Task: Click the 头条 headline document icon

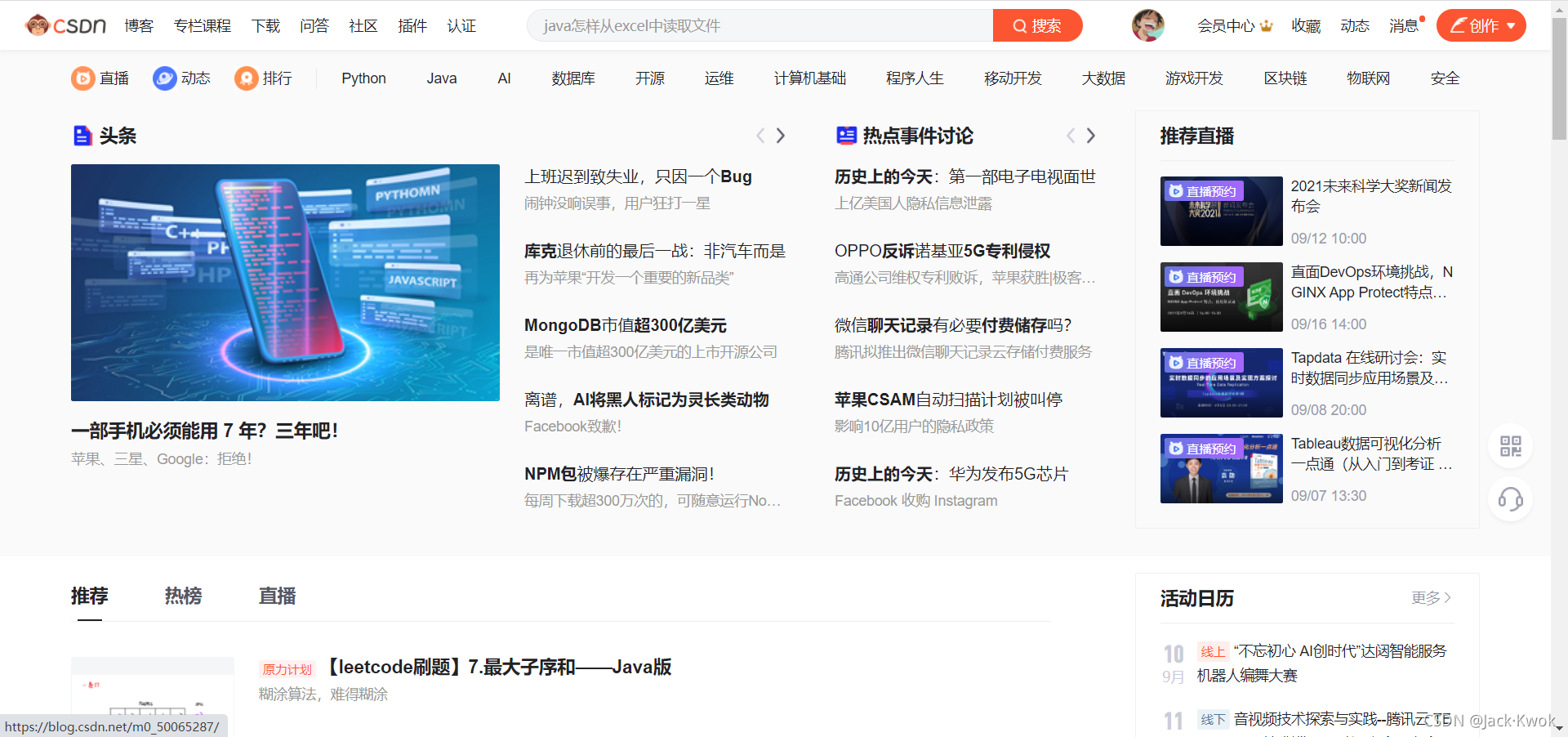Action: 82,136
